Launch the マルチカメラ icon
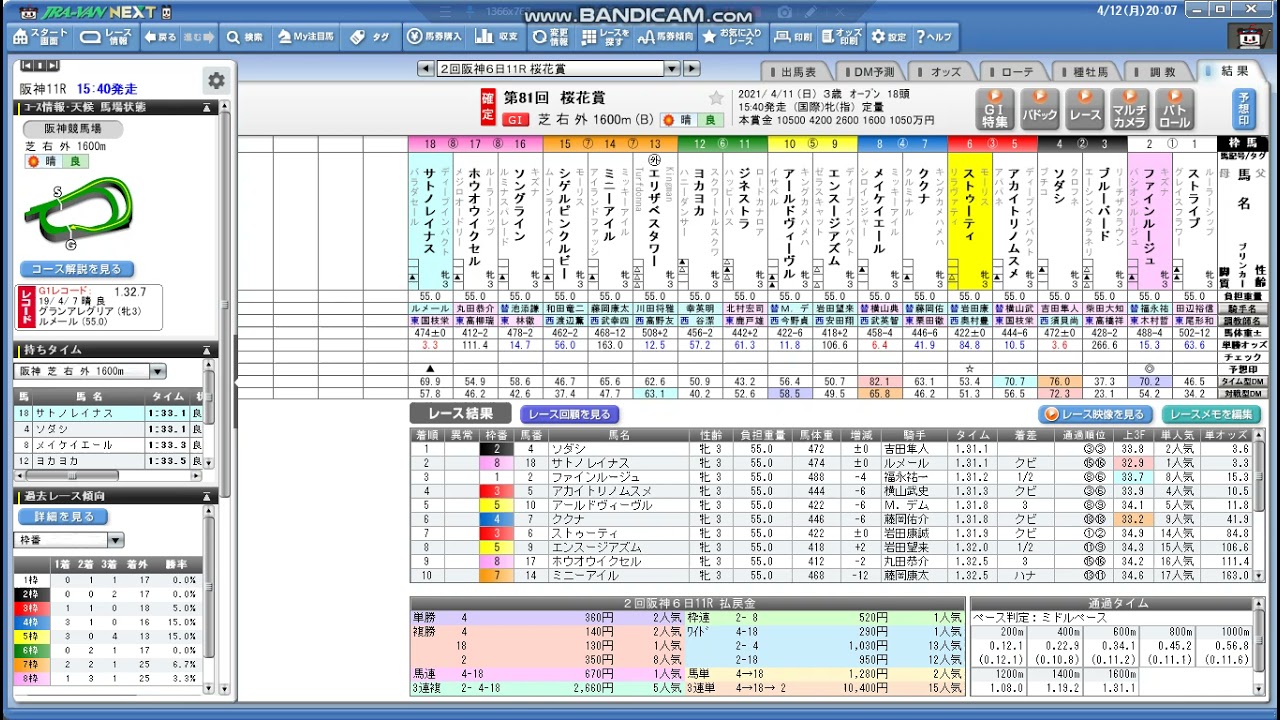Screen dimensions: 1280x720 [1130, 110]
